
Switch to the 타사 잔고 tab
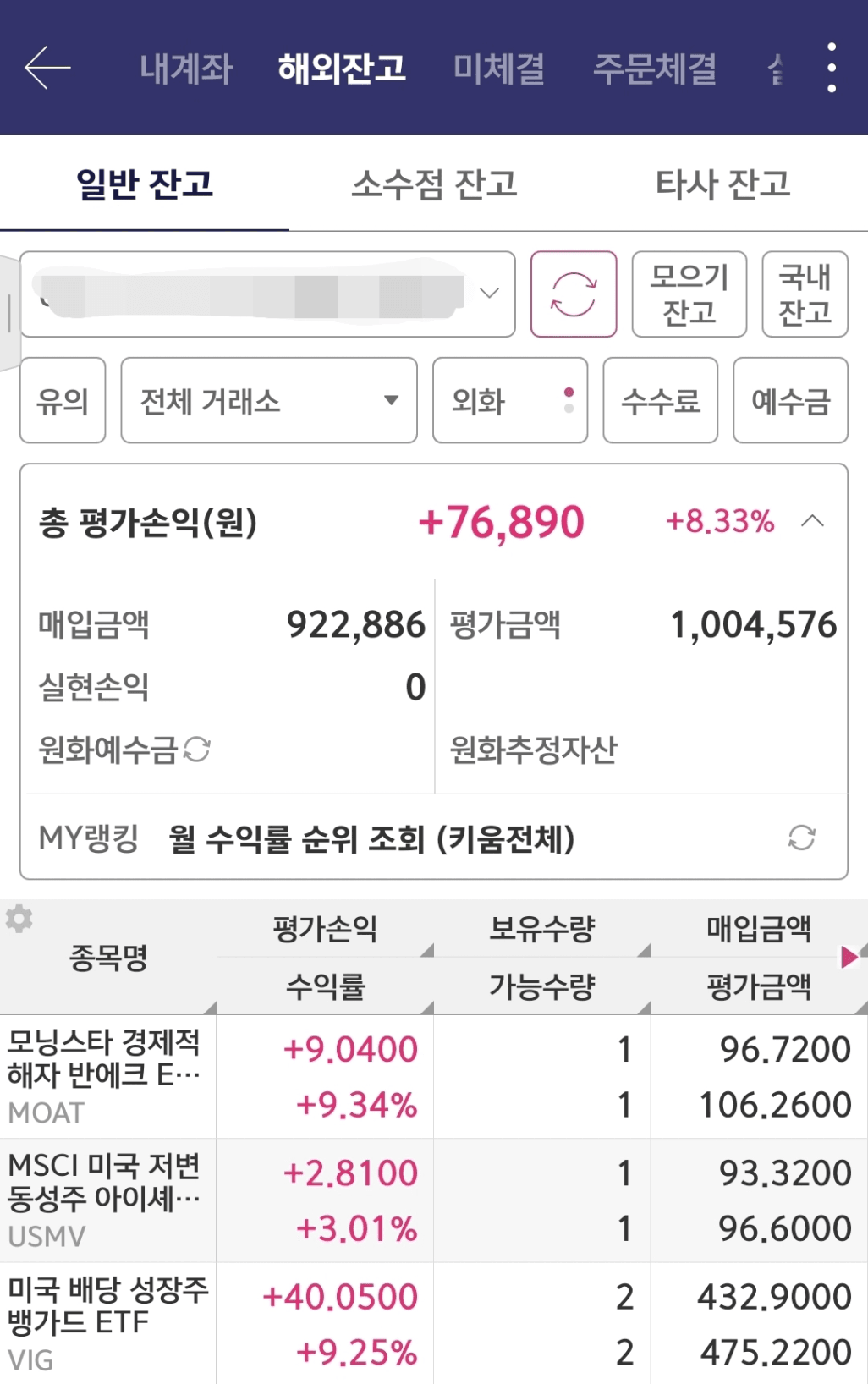723,184
